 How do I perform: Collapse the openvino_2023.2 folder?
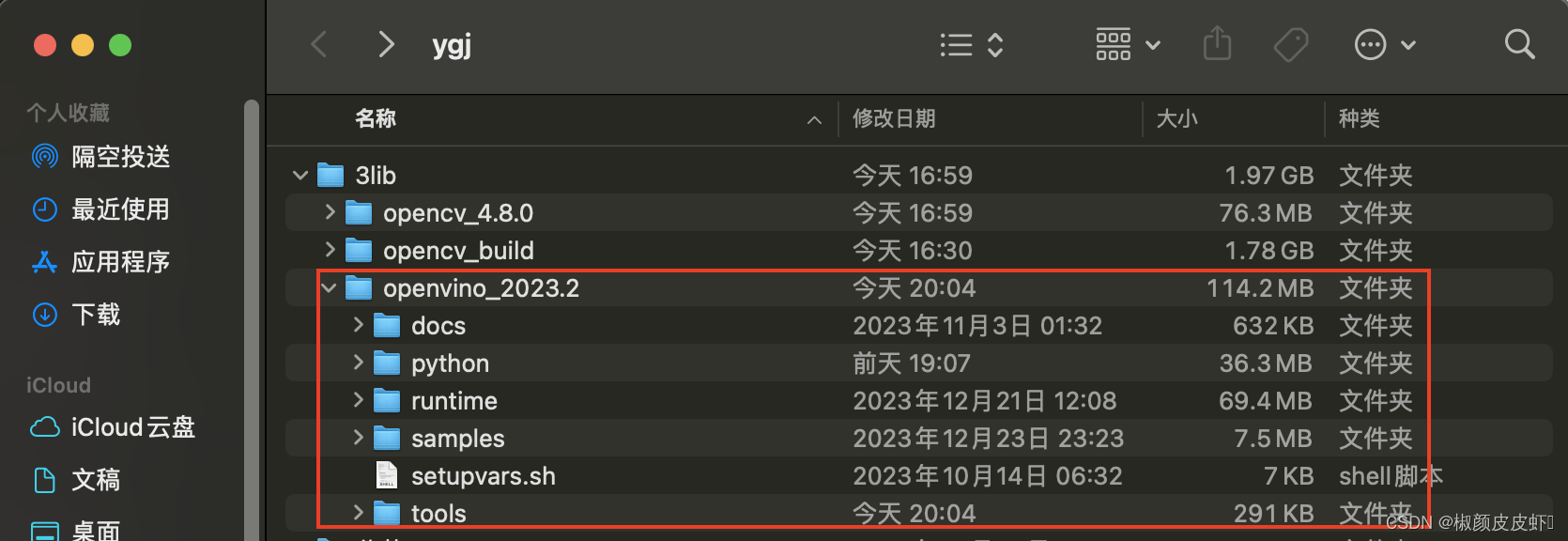[329, 288]
